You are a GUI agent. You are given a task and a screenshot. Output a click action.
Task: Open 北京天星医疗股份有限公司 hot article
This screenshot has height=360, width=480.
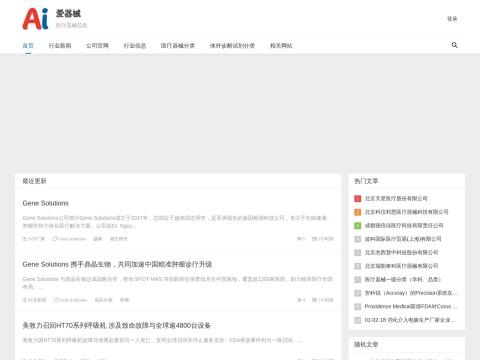[x=396, y=199]
